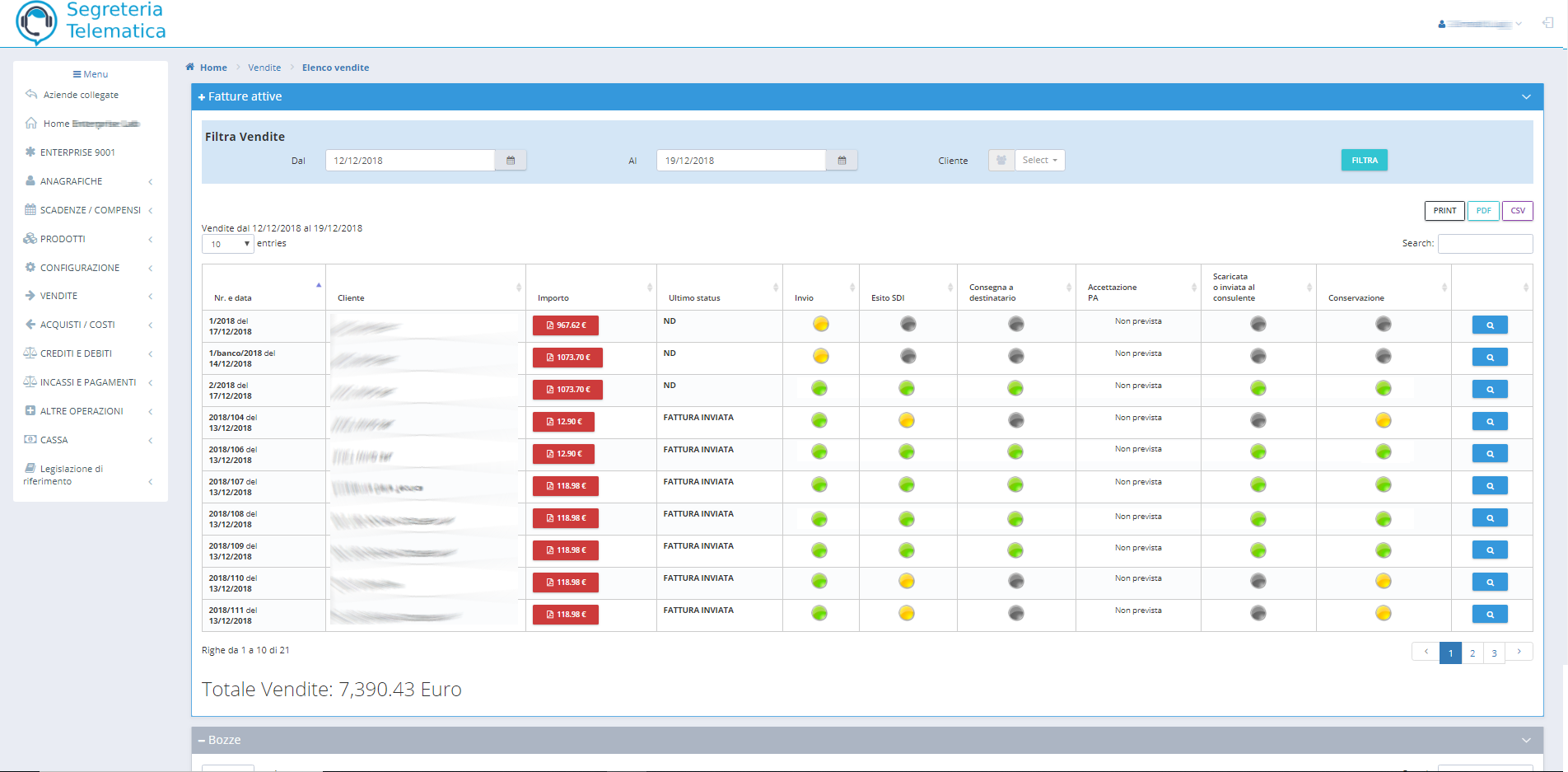Open the CREDITI E DEBITI sidebar menu
The height and width of the screenshot is (772, 1568).
tap(89, 353)
